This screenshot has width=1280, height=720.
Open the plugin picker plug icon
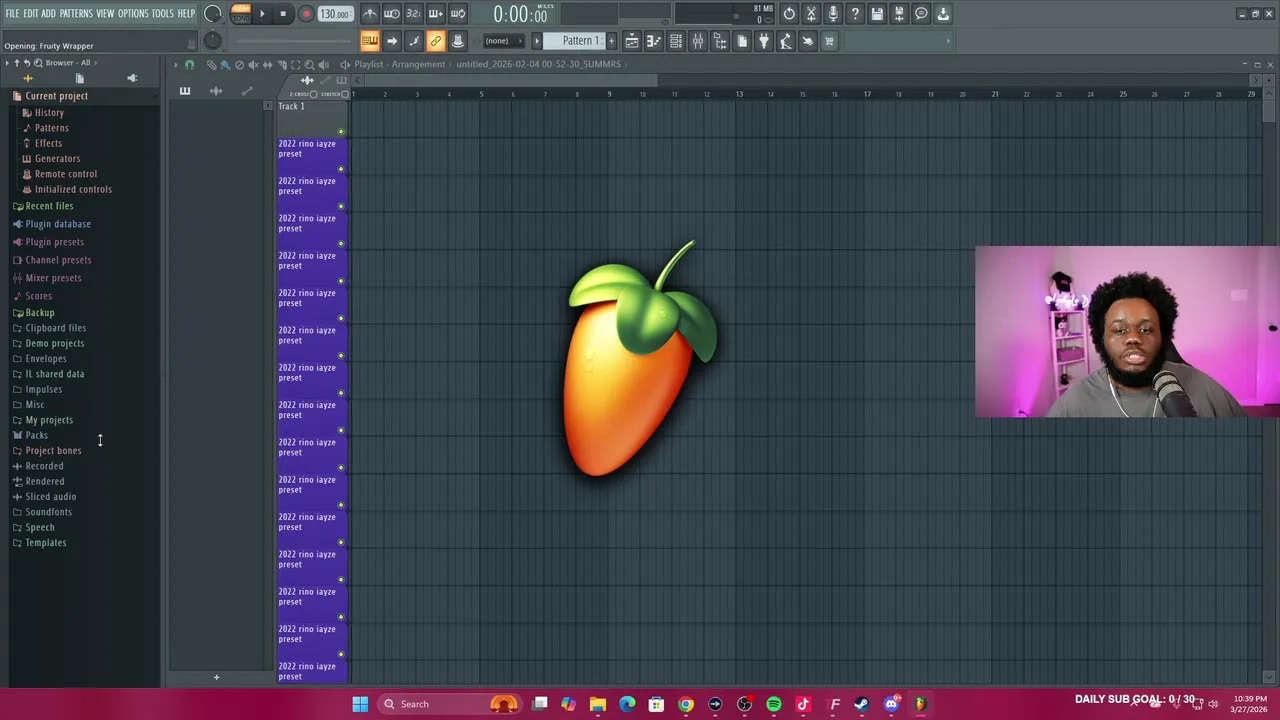coord(764,41)
